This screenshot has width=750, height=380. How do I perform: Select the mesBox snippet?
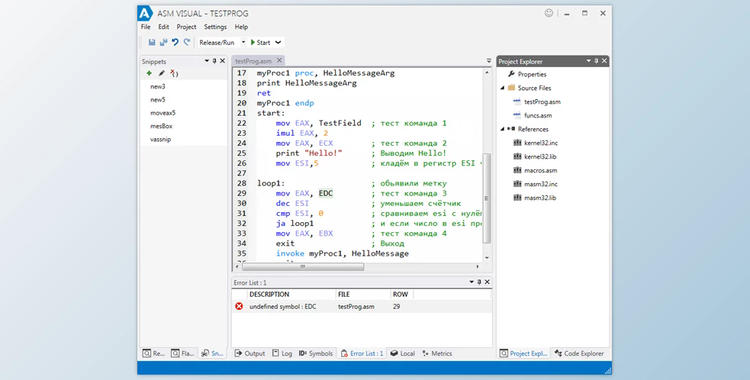pos(161,126)
